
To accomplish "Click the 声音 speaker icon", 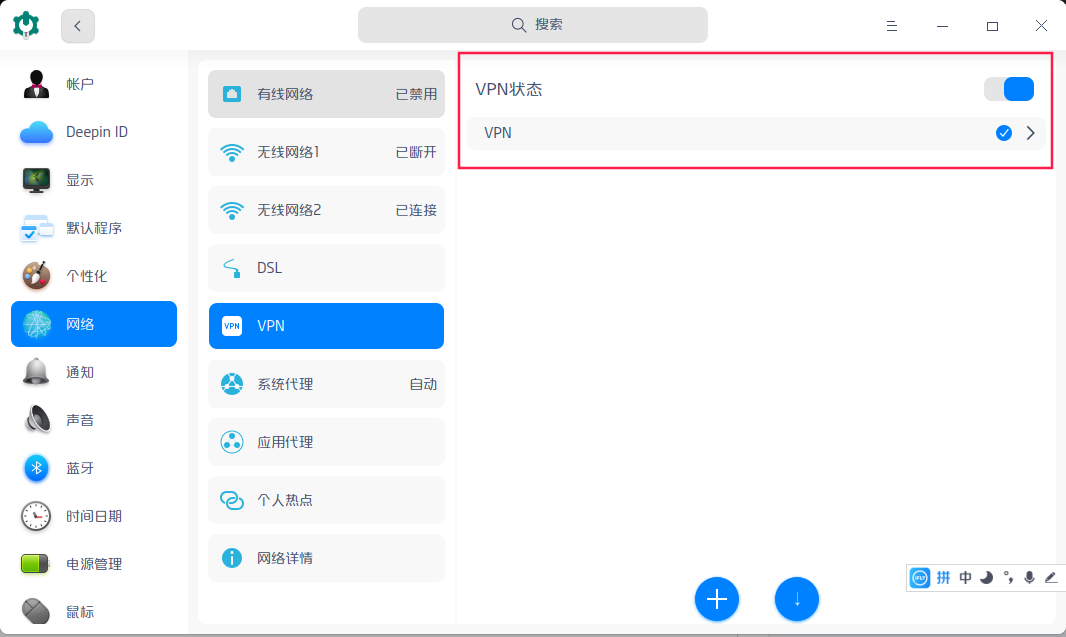I will (x=37, y=420).
